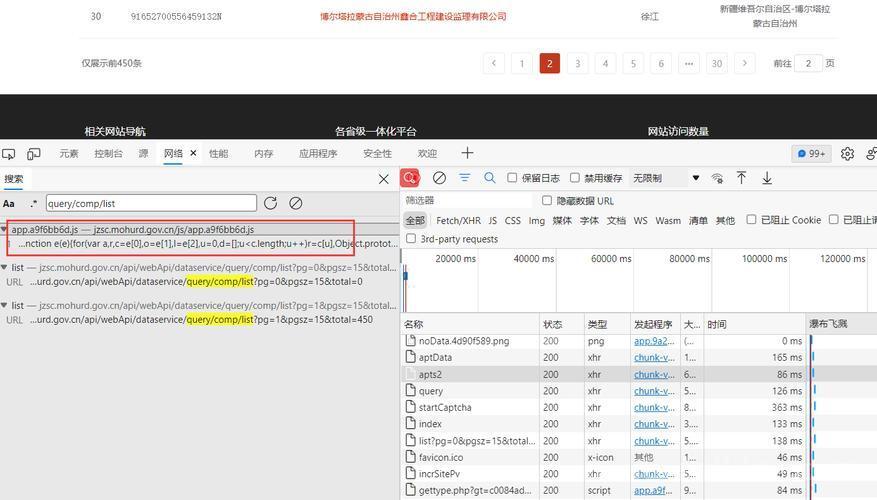Collapse the list pg=1 search result group

coord(4,305)
